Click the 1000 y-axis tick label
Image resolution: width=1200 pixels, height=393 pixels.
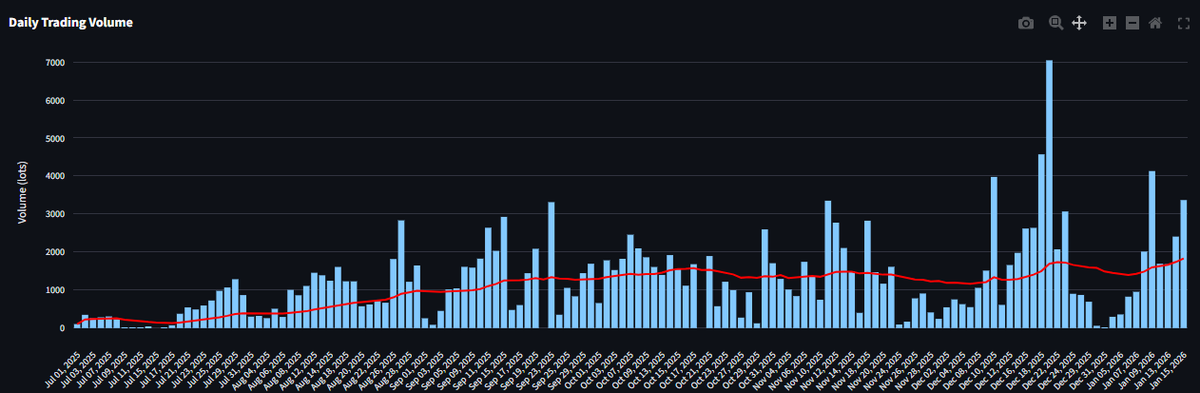tap(55, 290)
